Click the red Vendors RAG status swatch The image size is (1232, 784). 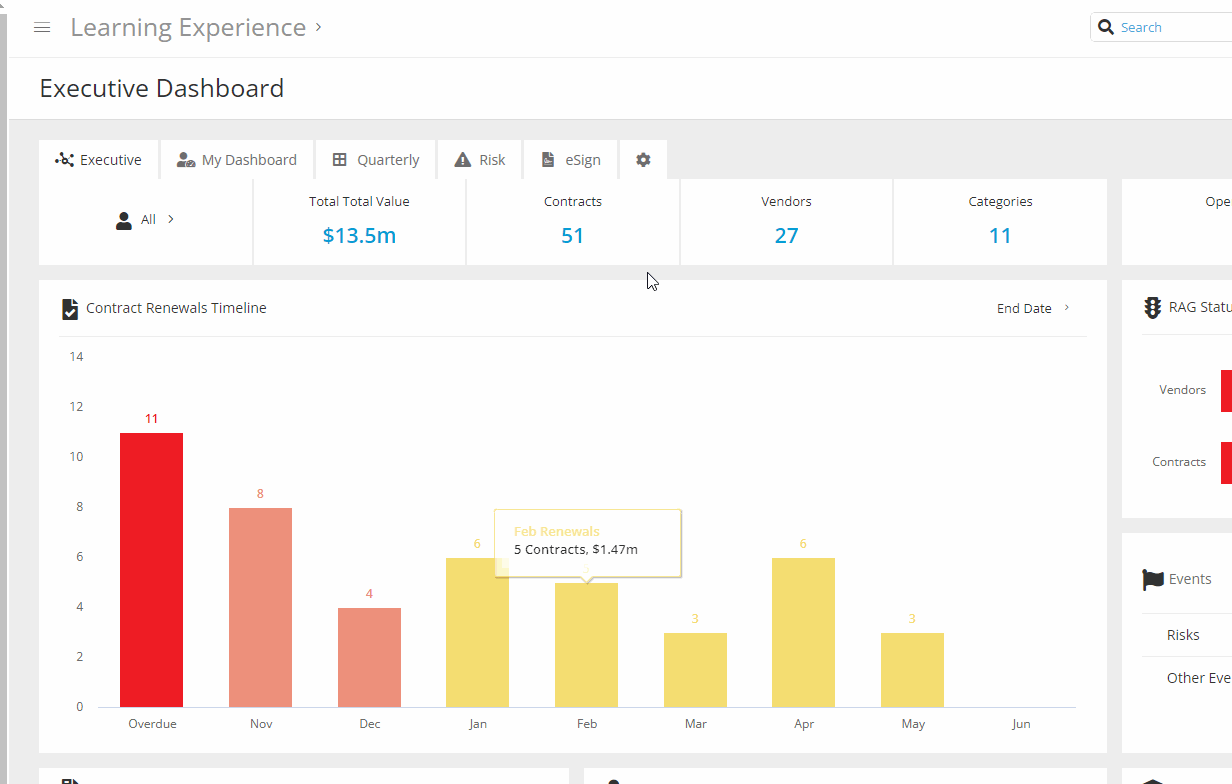(1227, 390)
